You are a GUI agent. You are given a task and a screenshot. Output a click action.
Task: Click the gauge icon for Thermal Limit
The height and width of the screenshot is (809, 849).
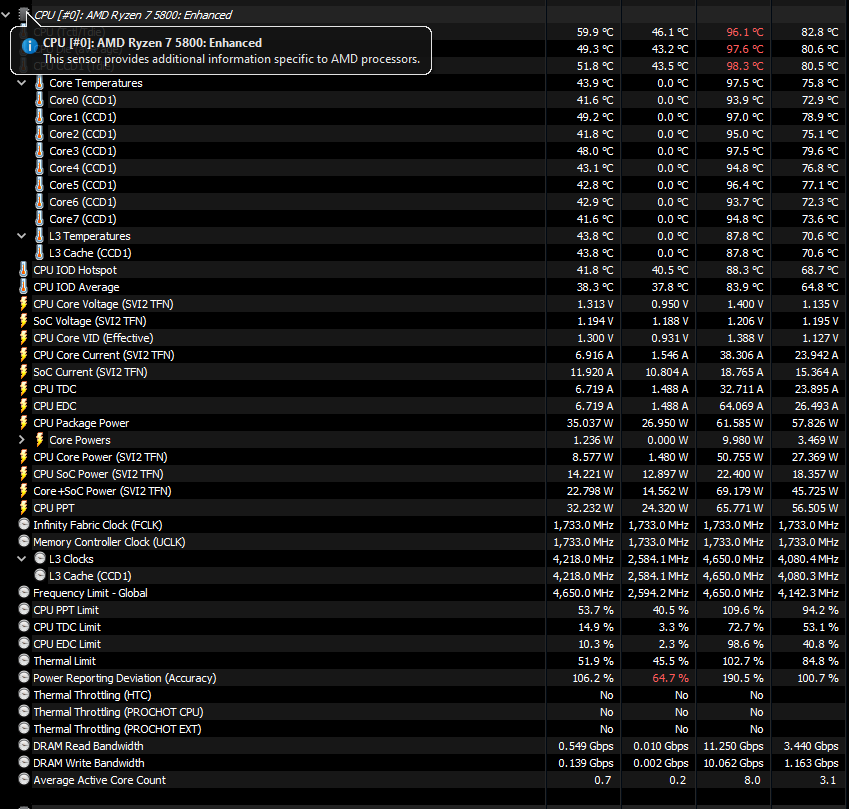[x=24, y=660]
